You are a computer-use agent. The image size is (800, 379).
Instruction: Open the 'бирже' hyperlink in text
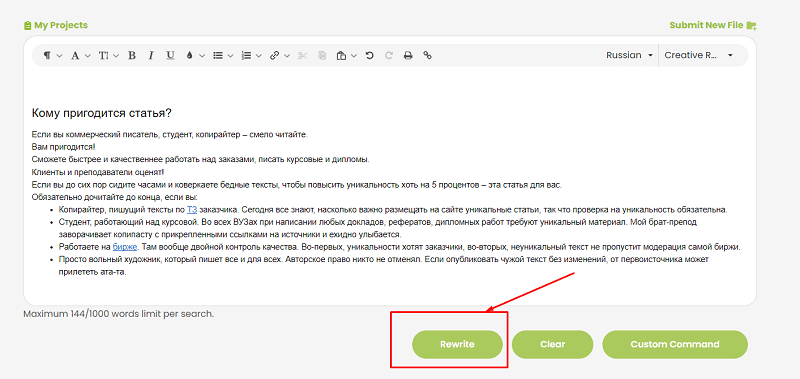125,247
